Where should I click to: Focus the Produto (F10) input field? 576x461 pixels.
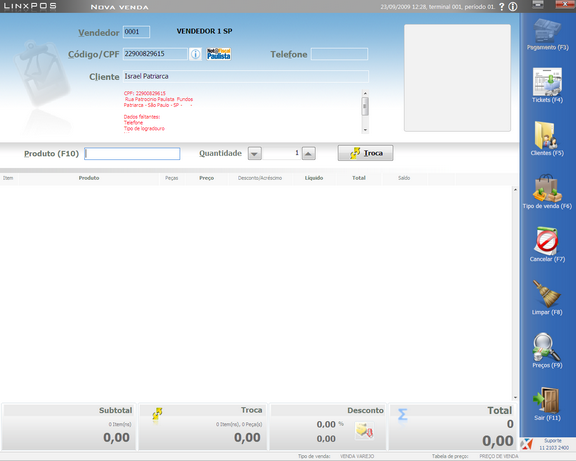click(132, 154)
